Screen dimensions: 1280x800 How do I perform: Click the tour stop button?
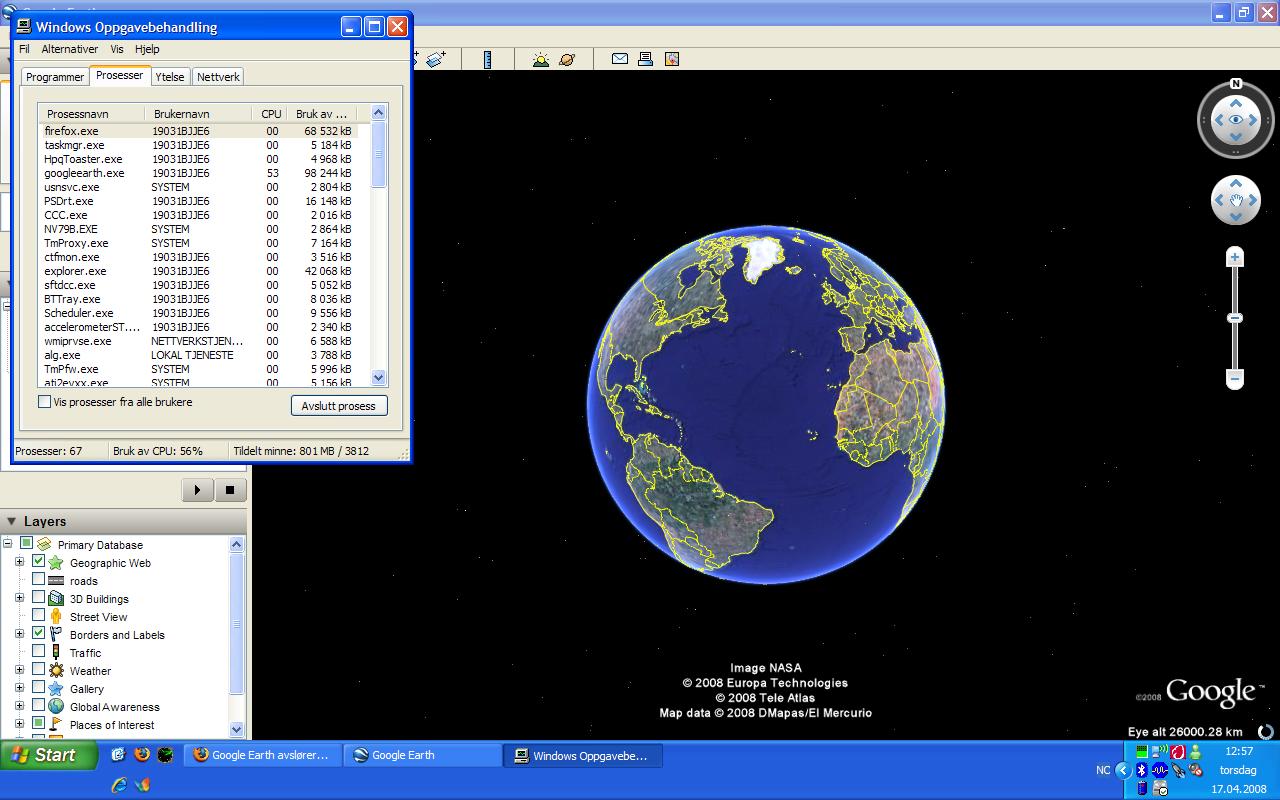pos(230,490)
